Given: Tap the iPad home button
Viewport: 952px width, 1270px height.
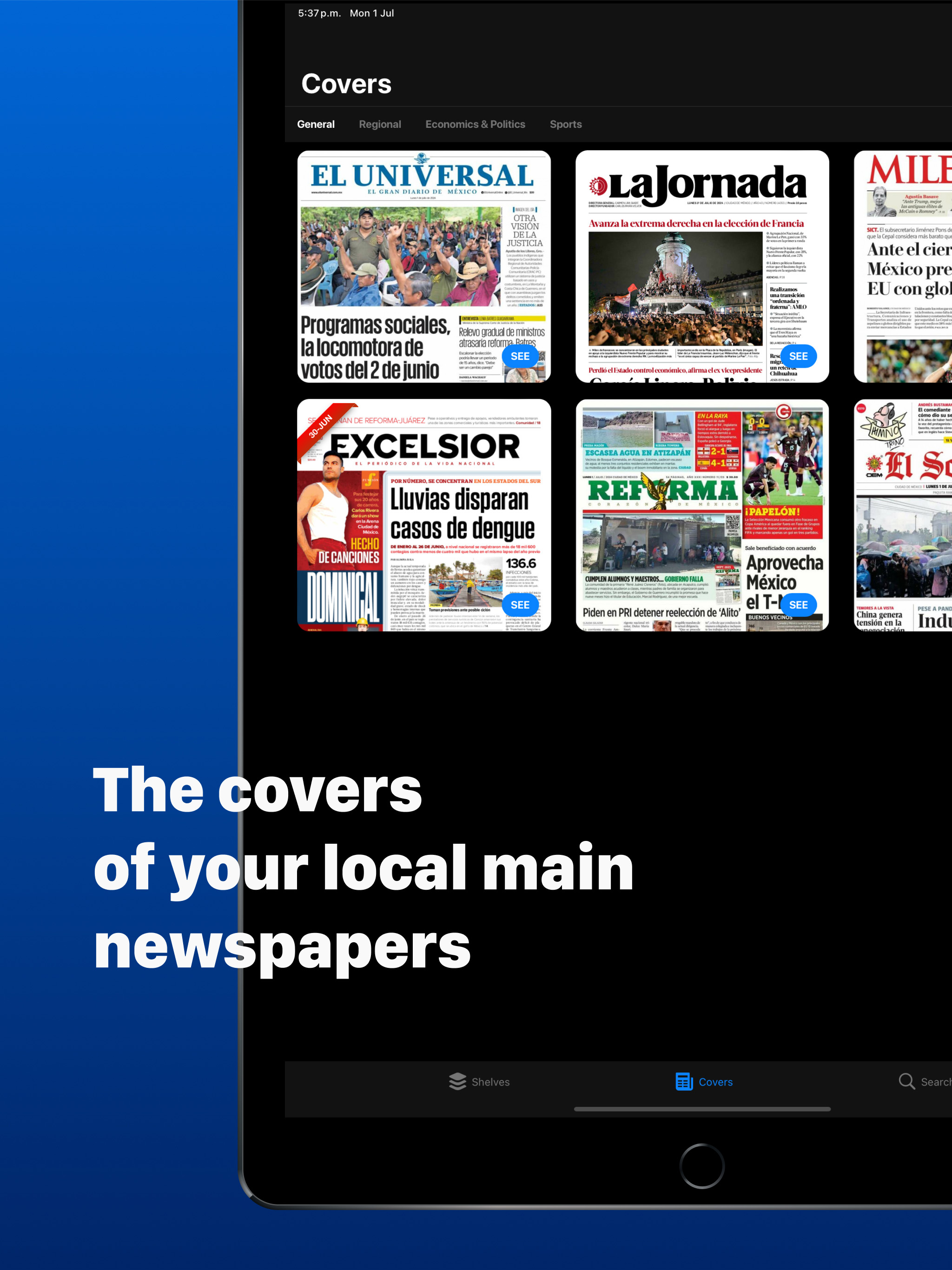Looking at the screenshot, I should (x=701, y=1166).
